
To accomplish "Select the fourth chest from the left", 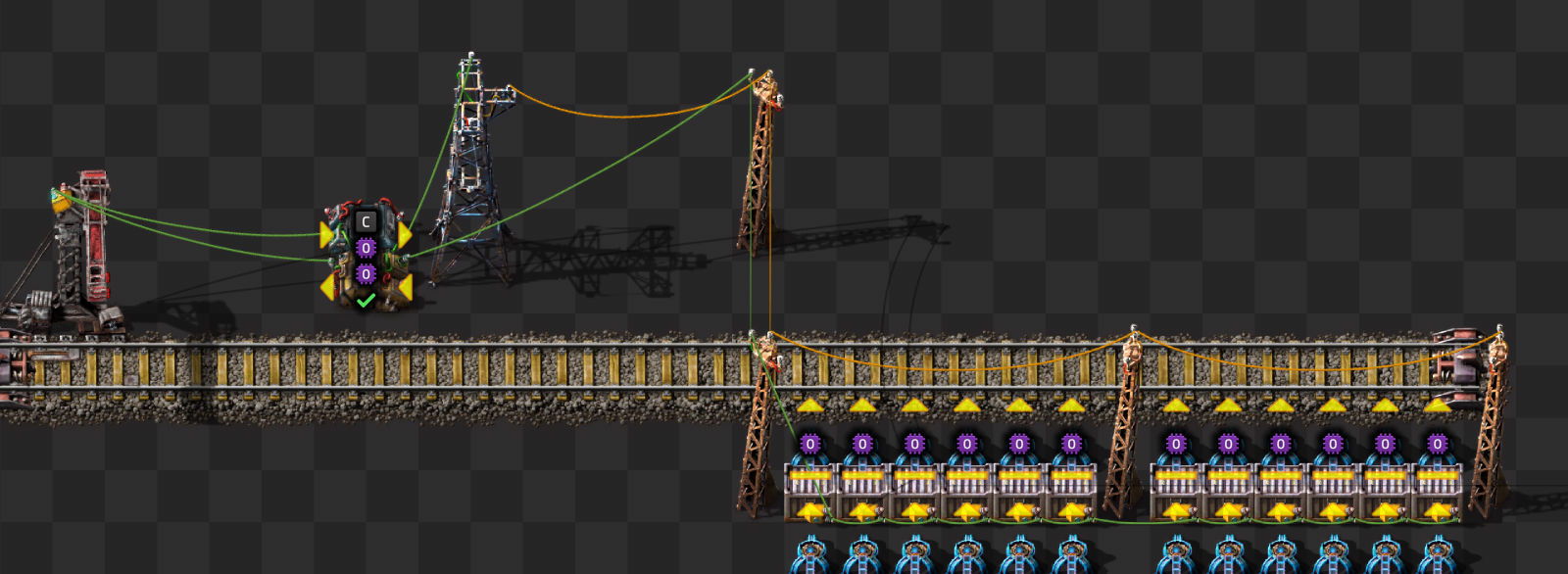I will [967, 492].
